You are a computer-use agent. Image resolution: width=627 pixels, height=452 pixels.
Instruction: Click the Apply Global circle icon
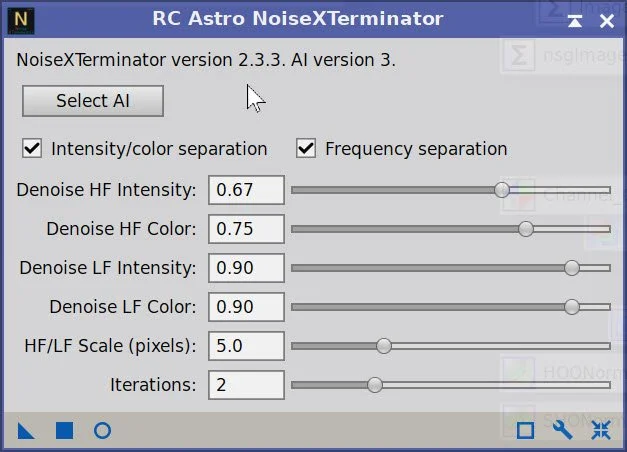tap(102, 431)
